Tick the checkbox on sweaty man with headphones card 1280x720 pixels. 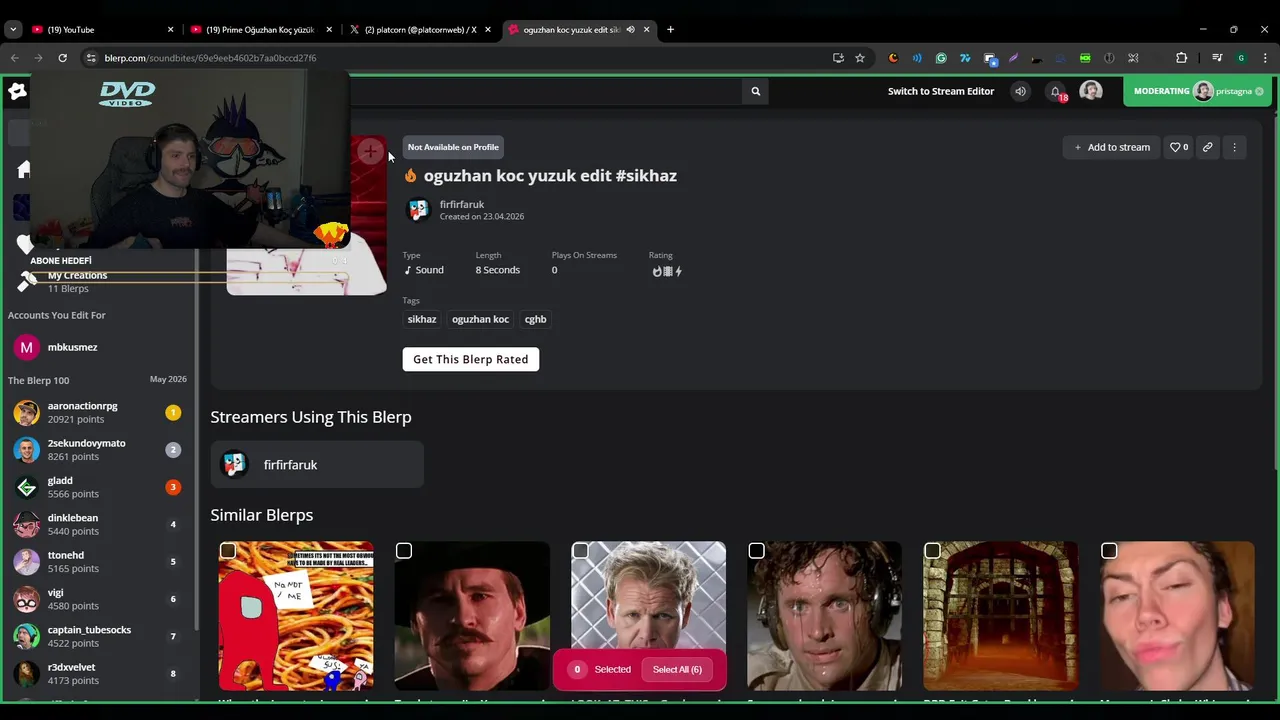coord(756,551)
